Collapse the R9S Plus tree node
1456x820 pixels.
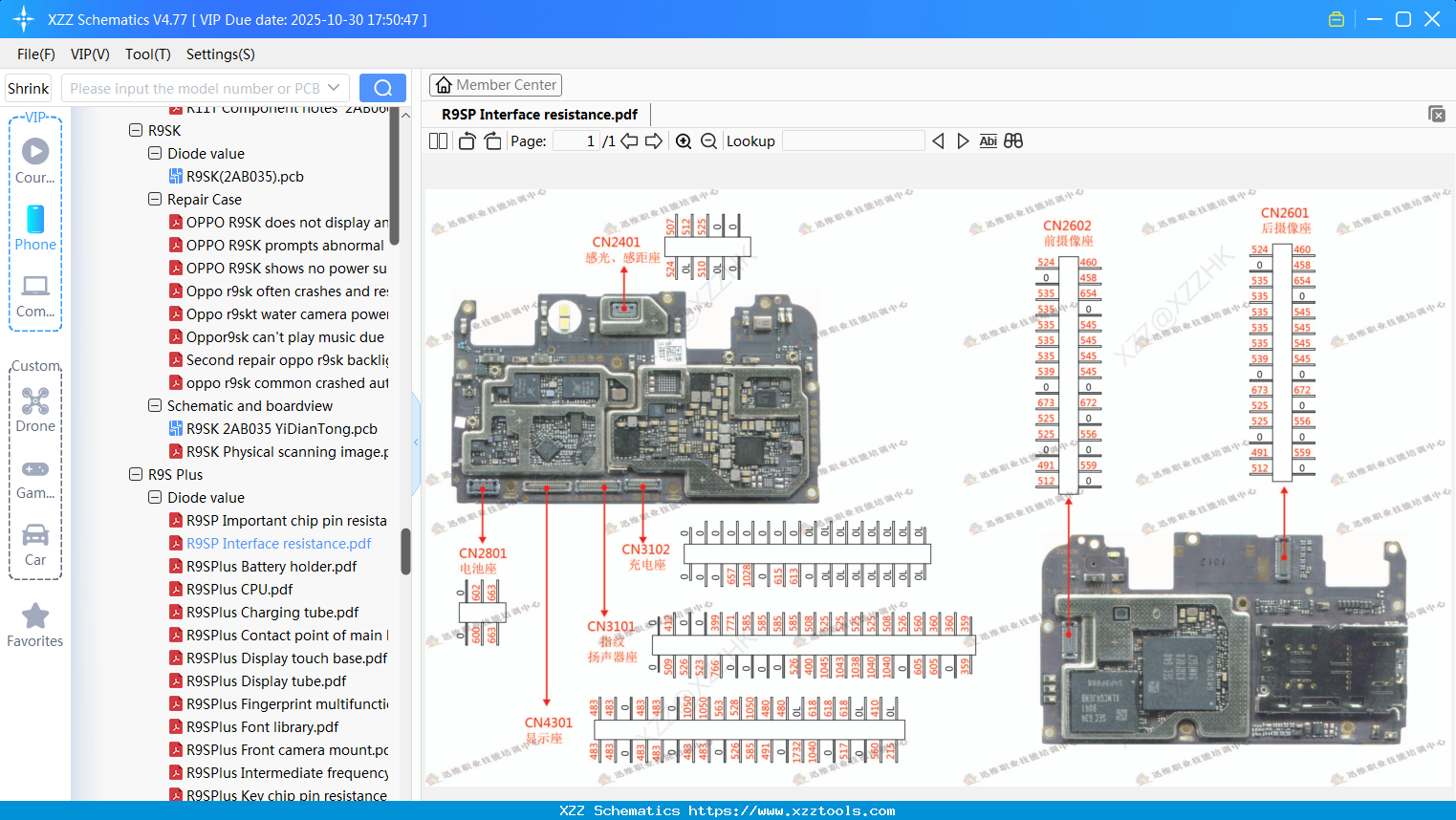[x=136, y=474]
